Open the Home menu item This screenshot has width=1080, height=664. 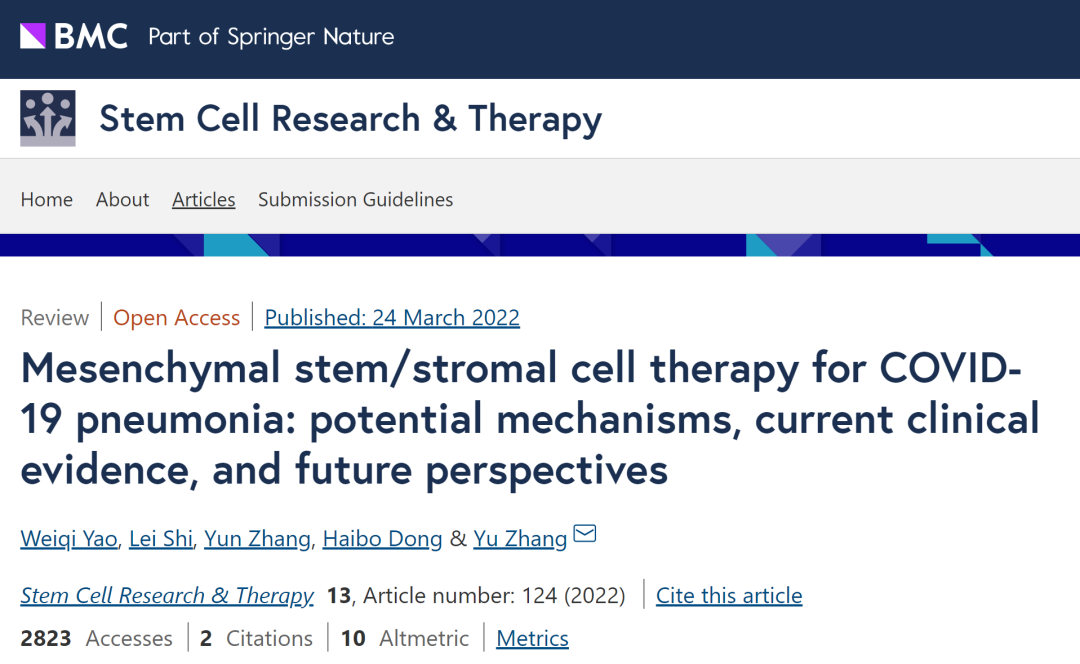47,199
